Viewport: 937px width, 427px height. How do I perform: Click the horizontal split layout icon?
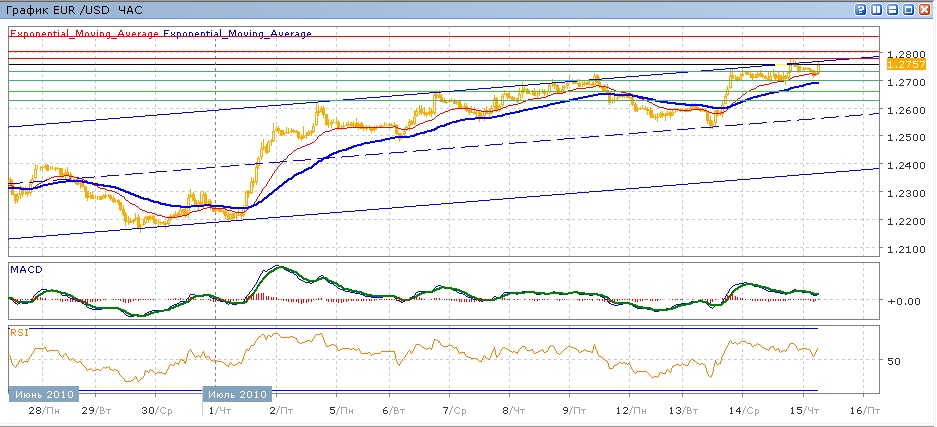click(x=892, y=9)
